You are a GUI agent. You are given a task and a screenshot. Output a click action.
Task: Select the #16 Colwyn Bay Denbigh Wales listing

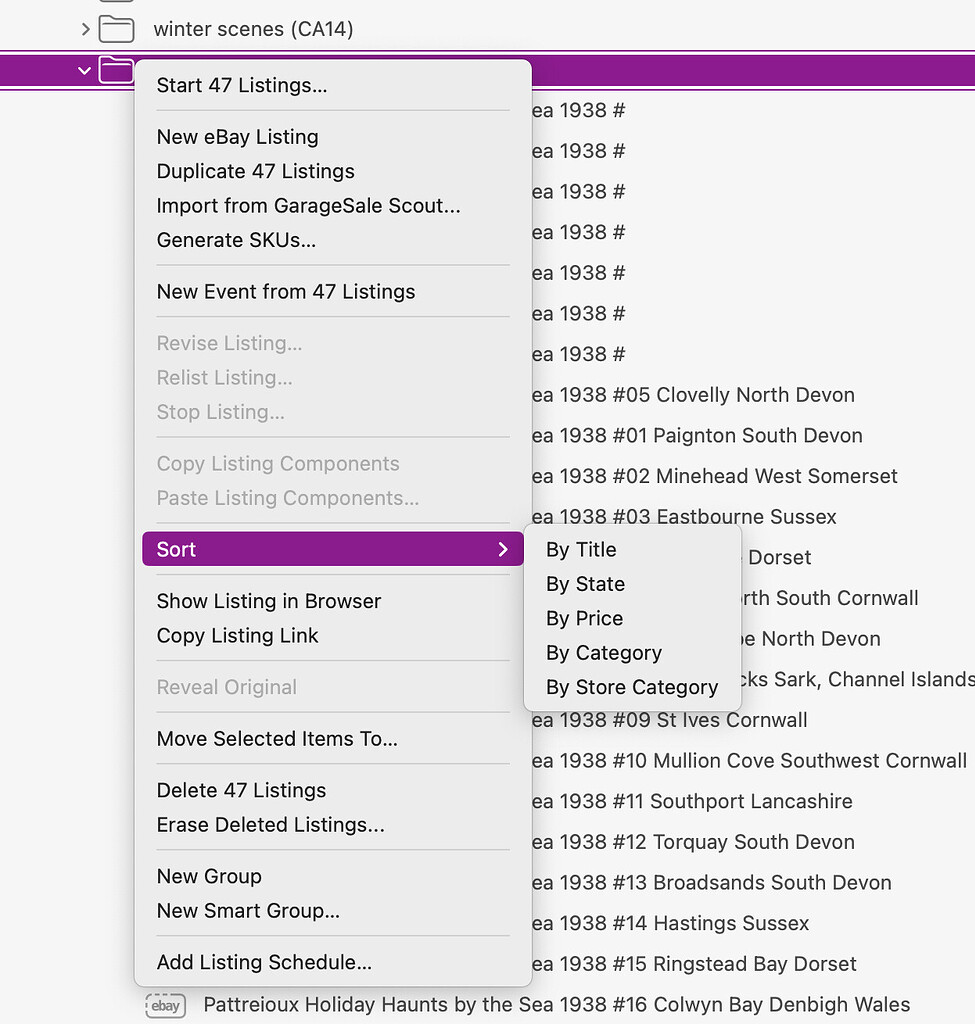(x=556, y=1004)
